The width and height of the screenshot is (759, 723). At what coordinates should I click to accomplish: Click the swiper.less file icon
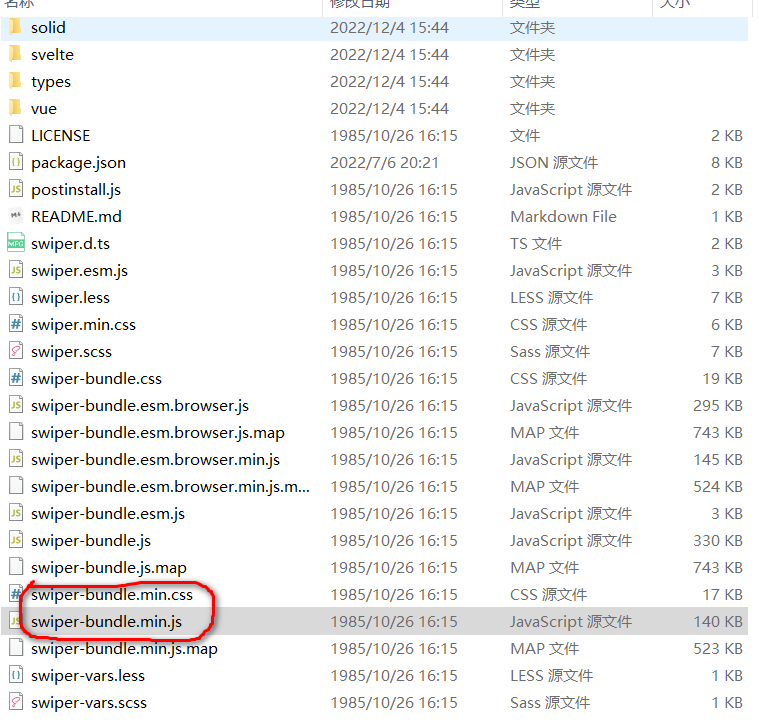tap(16, 297)
